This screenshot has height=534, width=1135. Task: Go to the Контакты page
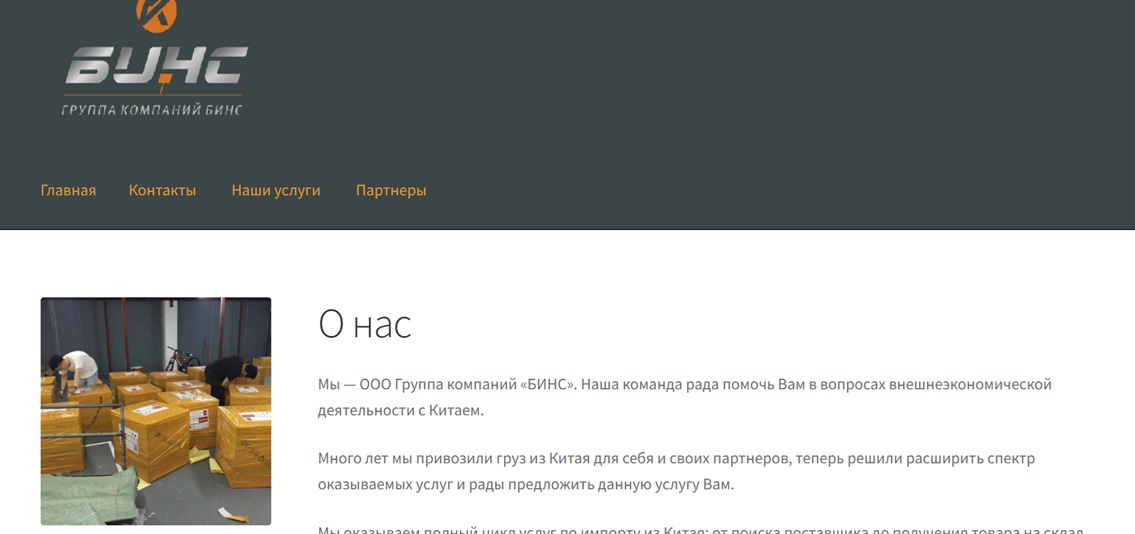tap(162, 190)
